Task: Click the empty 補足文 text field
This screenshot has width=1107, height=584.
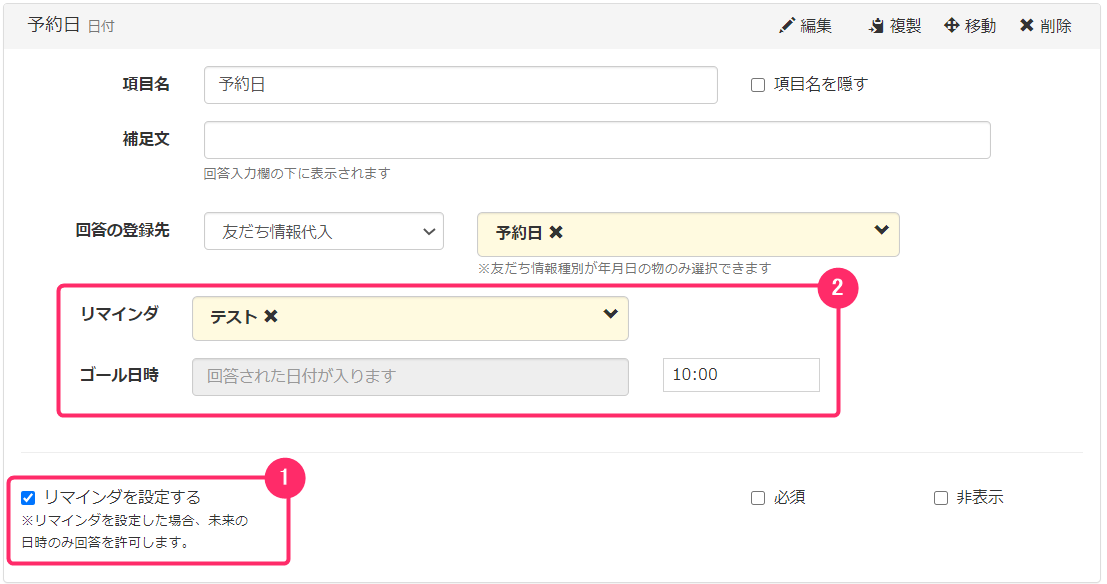Action: (x=597, y=140)
